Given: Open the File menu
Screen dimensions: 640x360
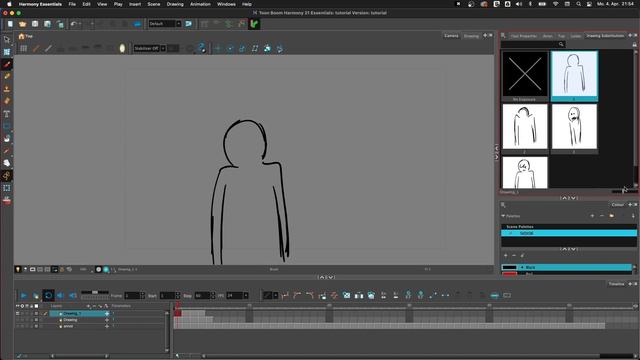Looking at the screenshot, I should click(x=72, y=4).
